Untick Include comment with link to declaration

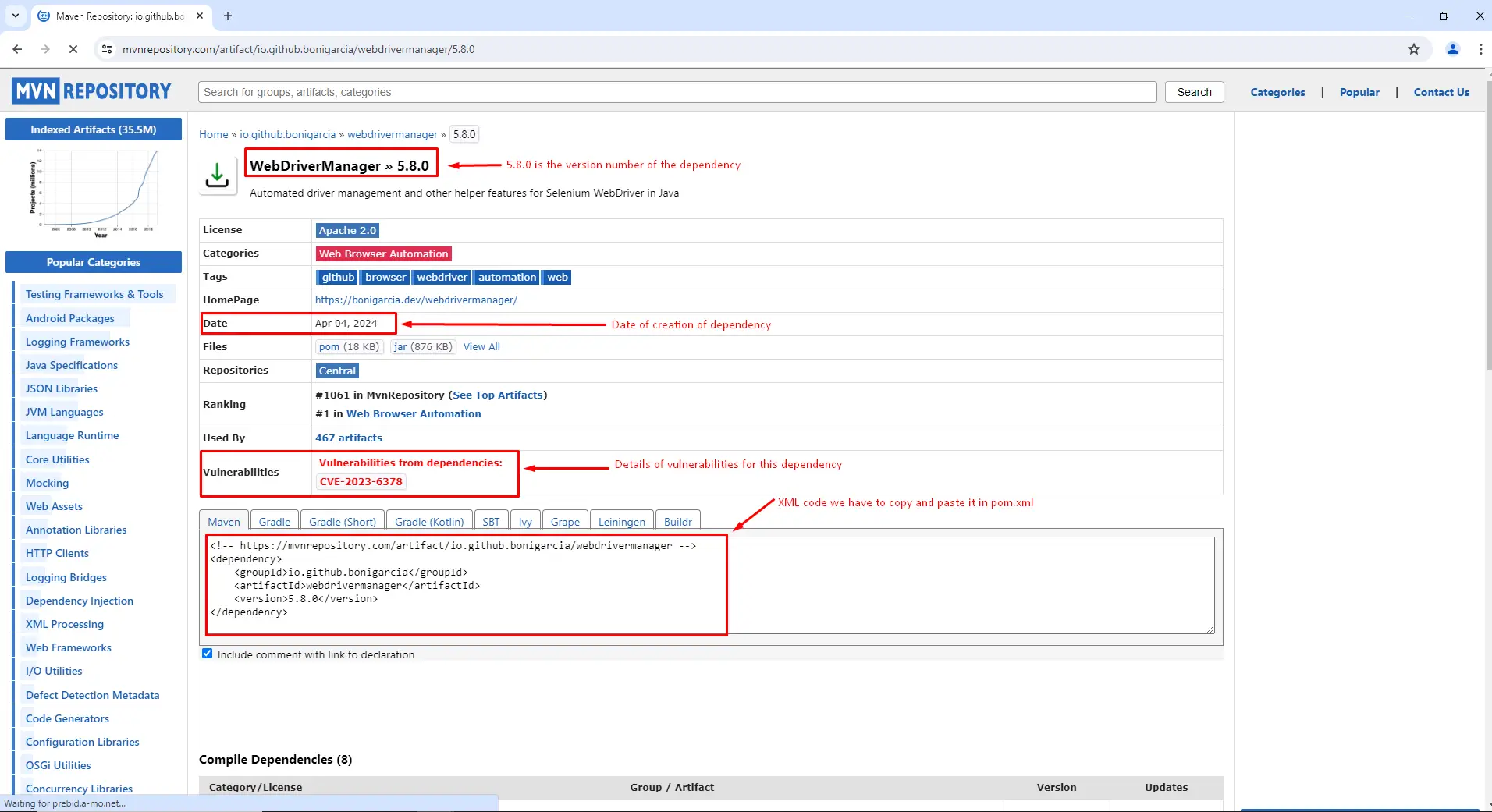[x=208, y=654]
